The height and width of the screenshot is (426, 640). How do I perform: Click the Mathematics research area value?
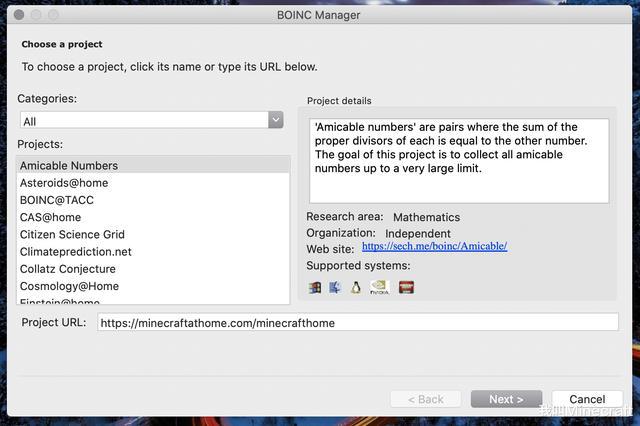[427, 217]
